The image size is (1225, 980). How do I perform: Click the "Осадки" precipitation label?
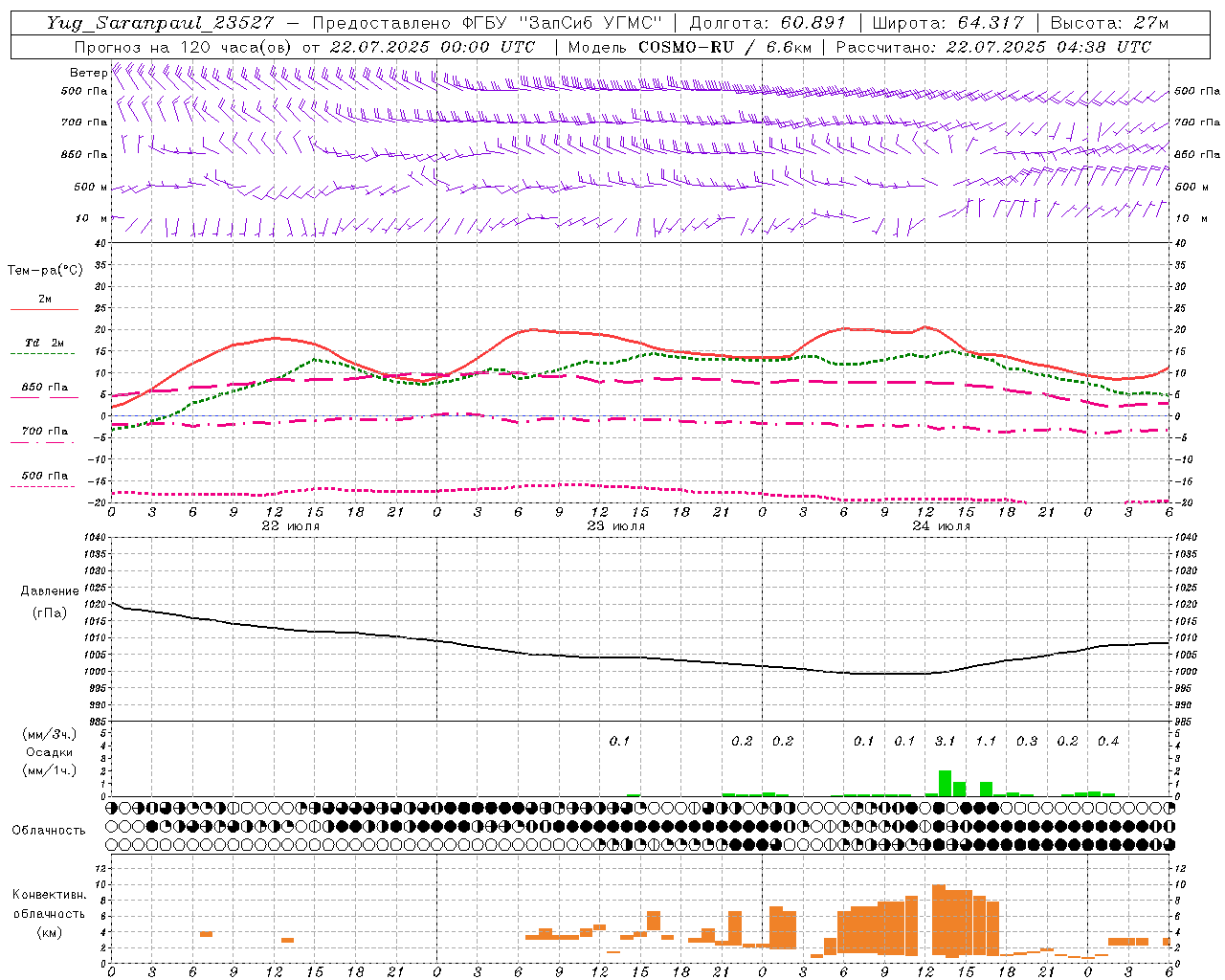(50, 752)
